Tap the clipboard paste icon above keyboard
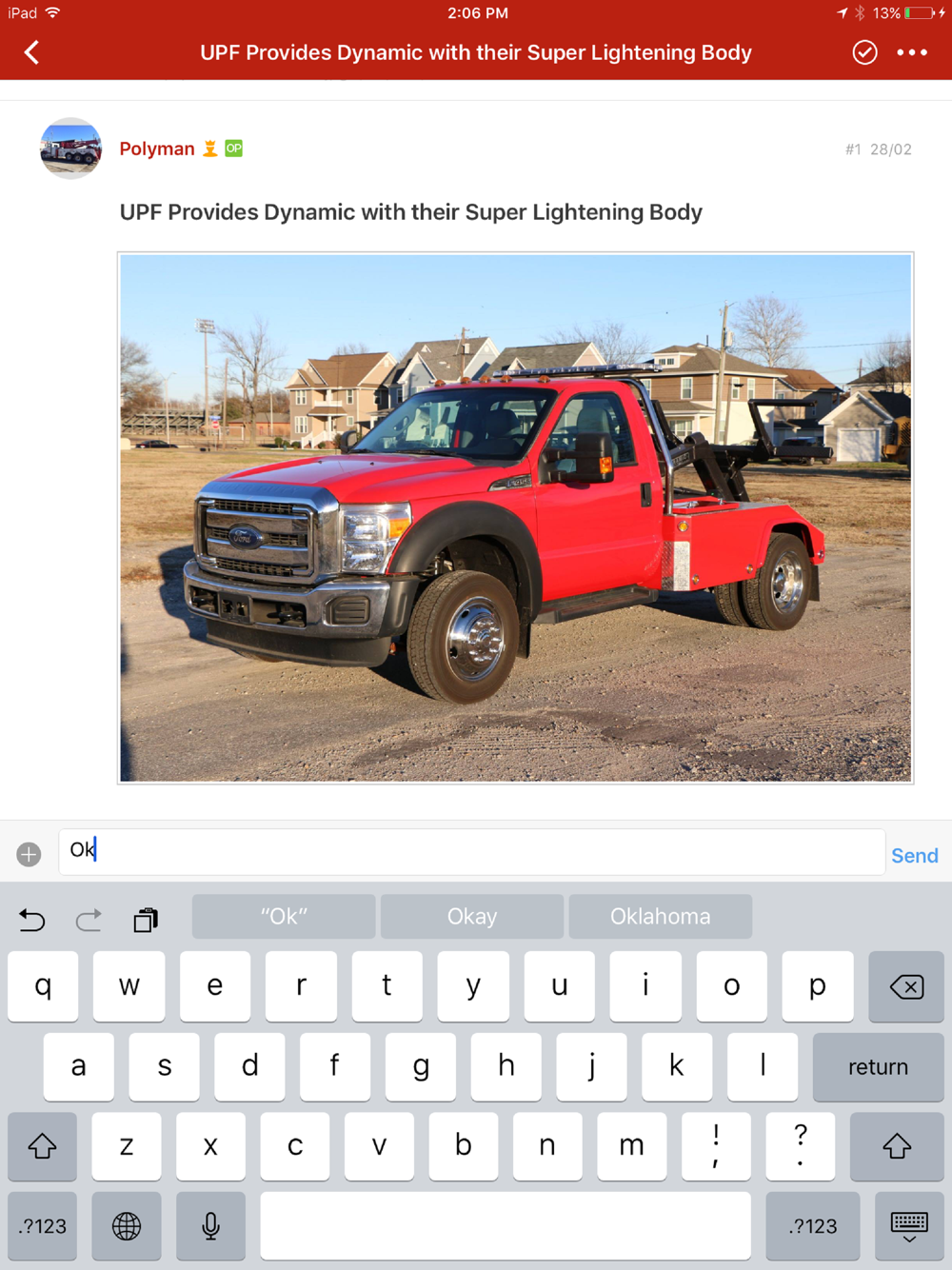 [x=146, y=920]
